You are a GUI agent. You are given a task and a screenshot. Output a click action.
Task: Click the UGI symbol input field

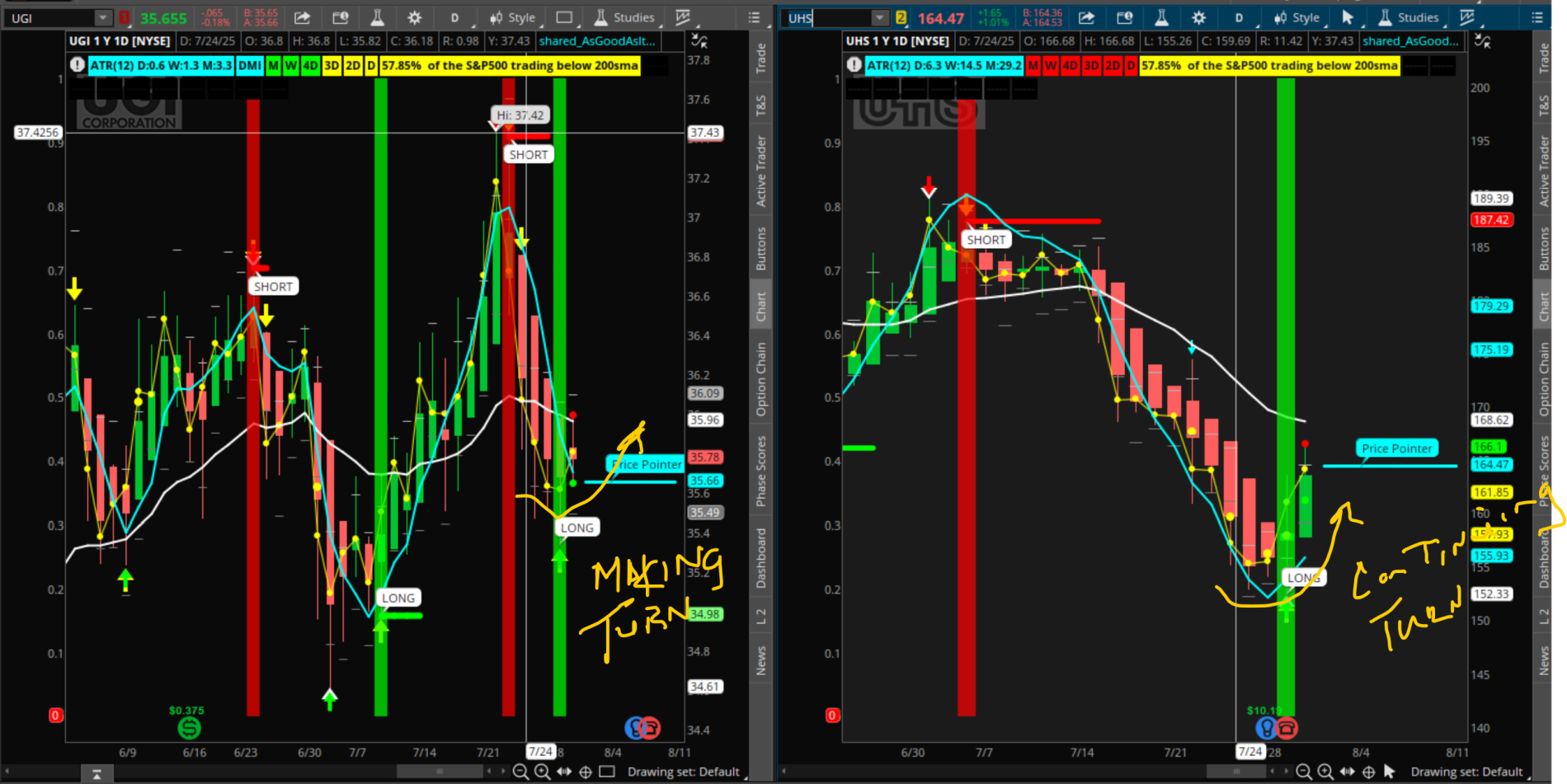click(51, 17)
